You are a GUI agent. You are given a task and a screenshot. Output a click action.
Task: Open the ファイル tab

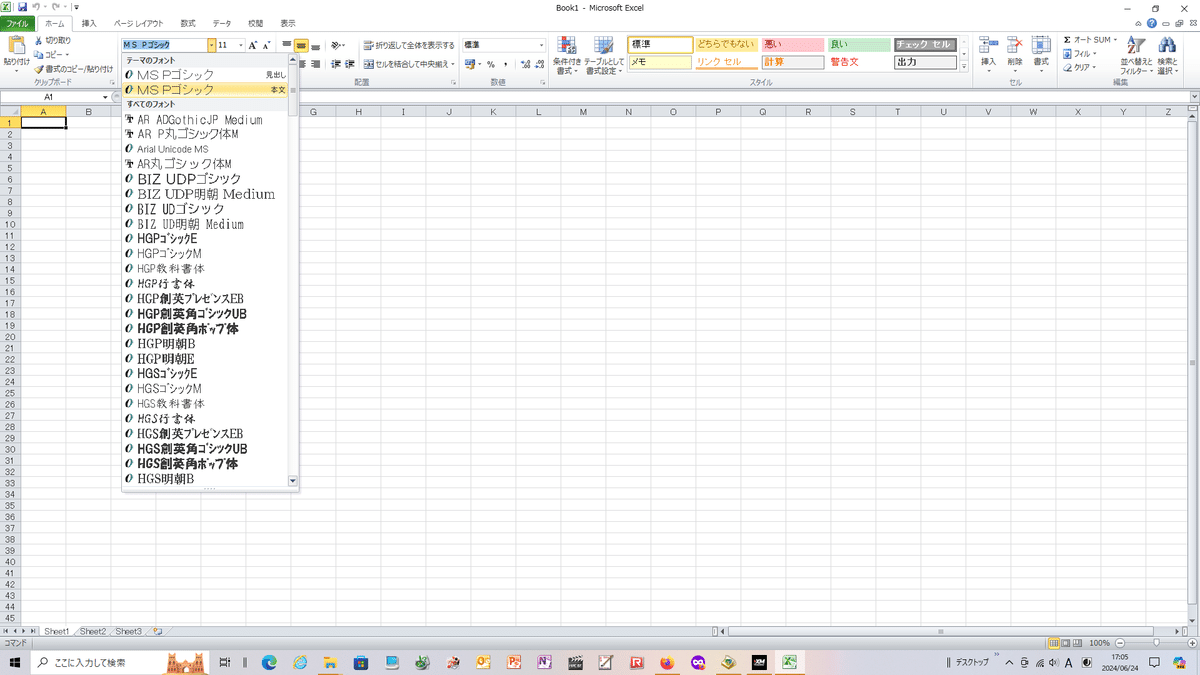click(x=19, y=22)
